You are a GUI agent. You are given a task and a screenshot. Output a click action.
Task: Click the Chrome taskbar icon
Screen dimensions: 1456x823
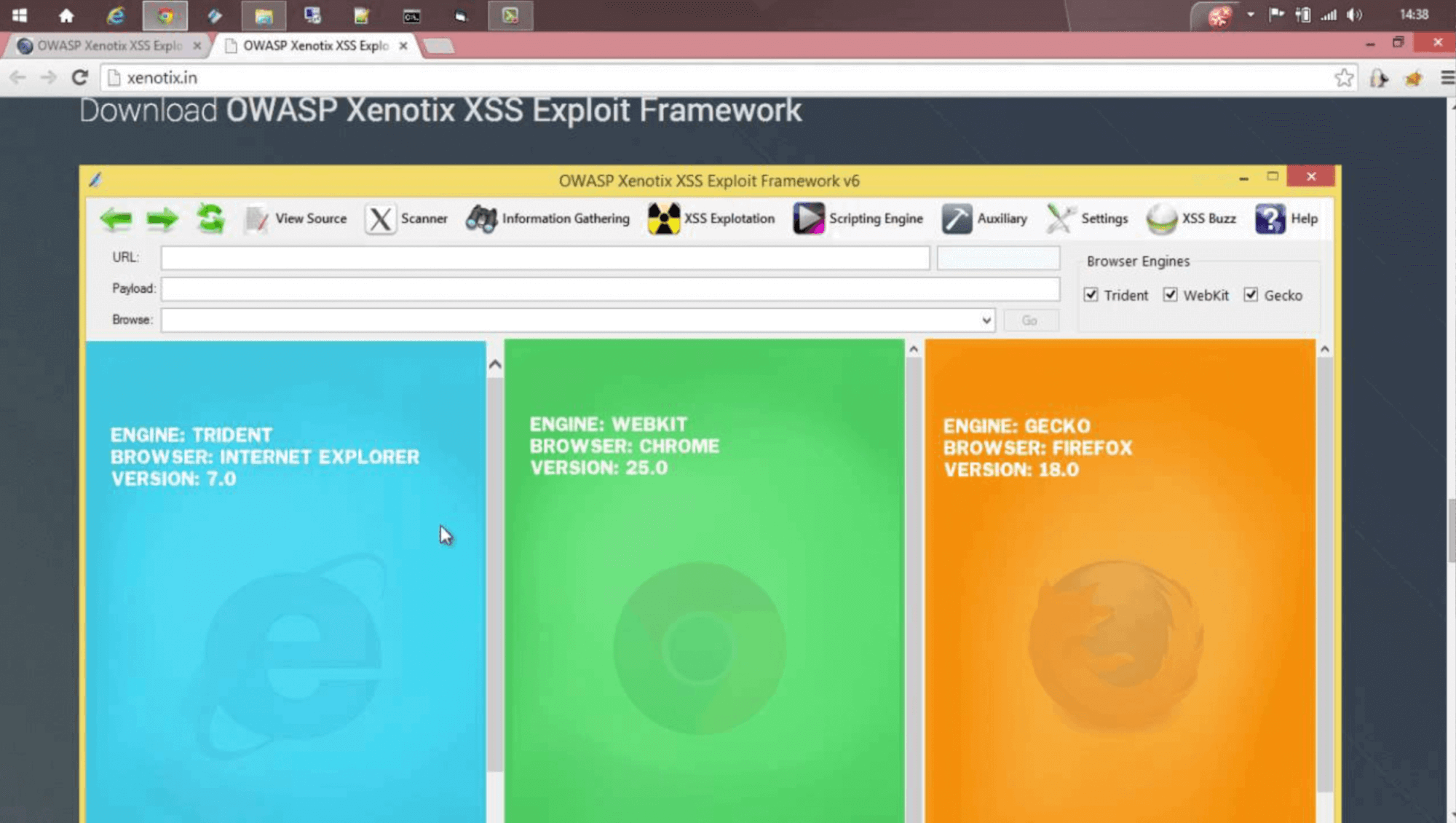[165, 15]
